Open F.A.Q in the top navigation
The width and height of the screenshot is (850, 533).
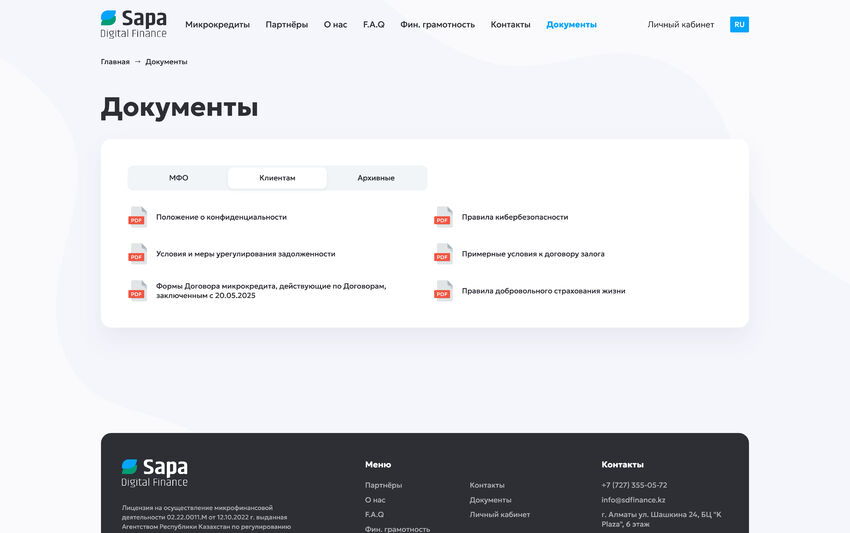pyautogui.click(x=374, y=24)
